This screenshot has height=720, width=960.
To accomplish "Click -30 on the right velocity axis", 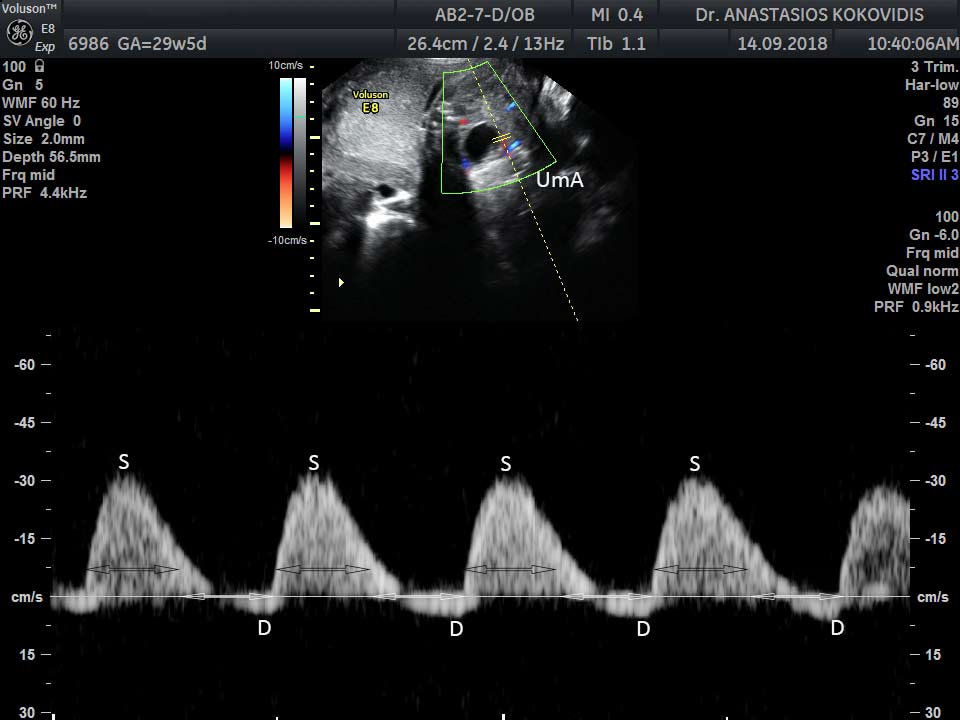I will click(935, 481).
